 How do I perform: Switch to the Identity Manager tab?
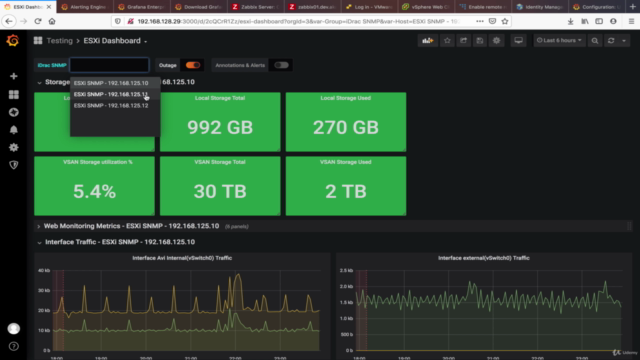[540, 7]
